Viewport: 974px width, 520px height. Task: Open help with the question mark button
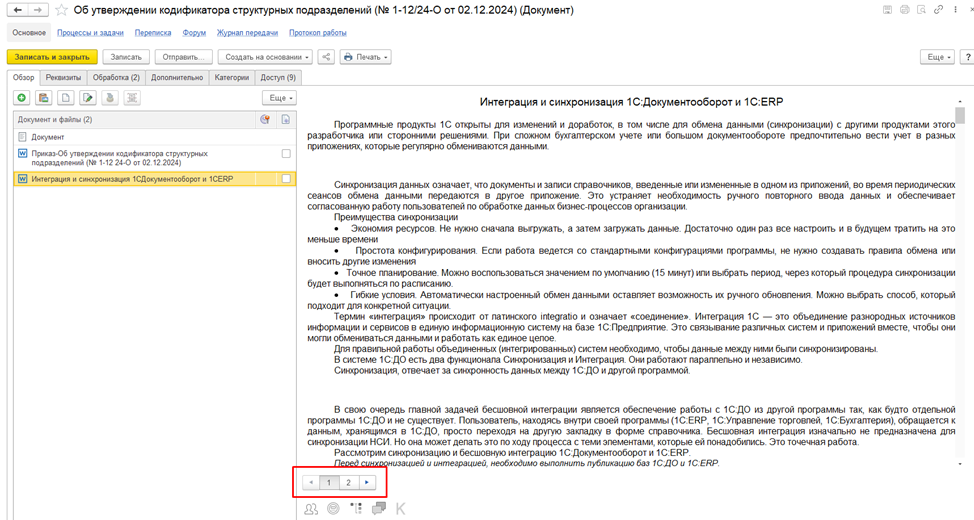point(967,57)
